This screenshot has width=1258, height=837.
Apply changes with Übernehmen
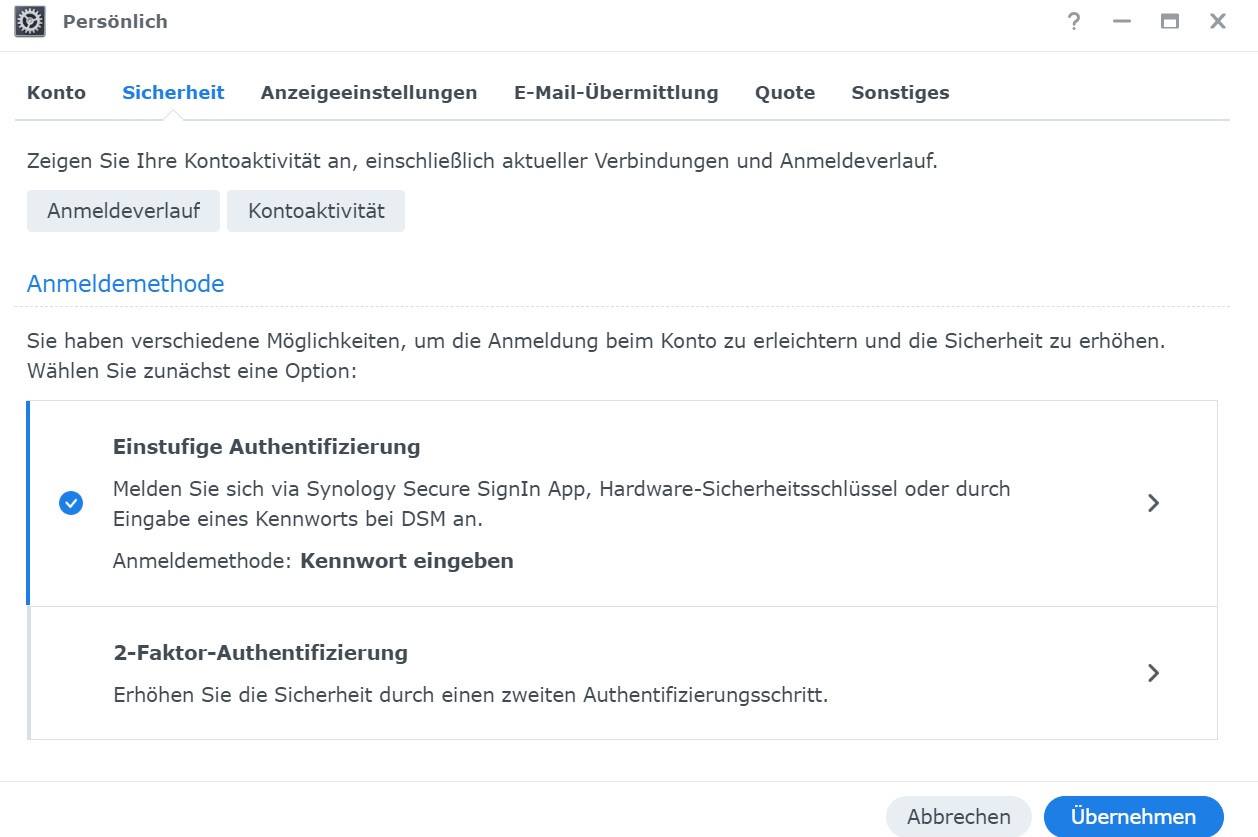click(x=1133, y=817)
